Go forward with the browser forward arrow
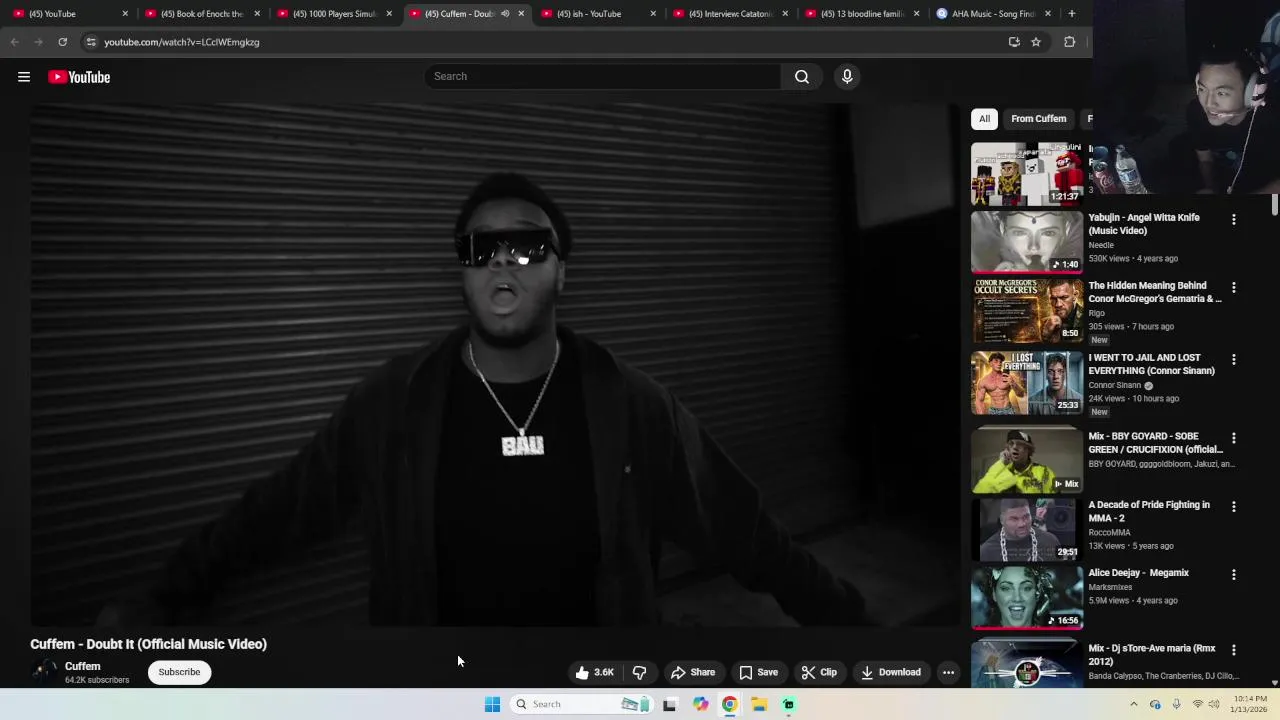Screen dimensions: 1280x720 click(38, 42)
